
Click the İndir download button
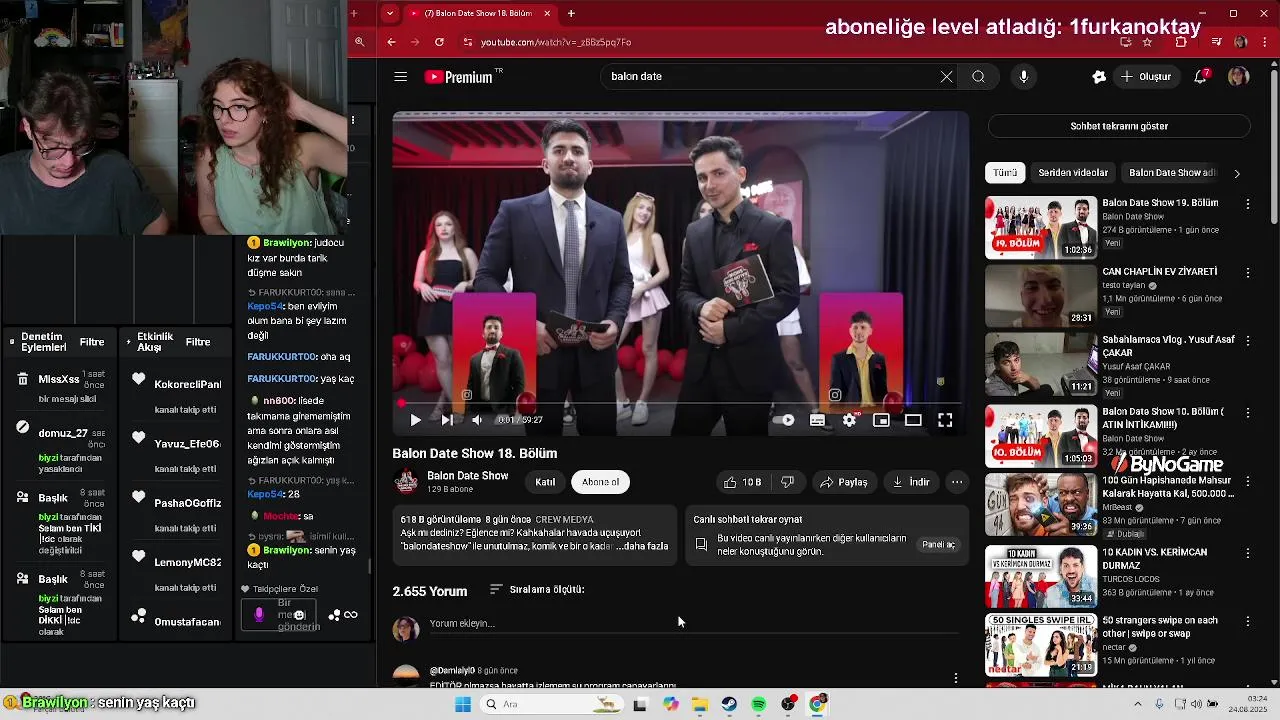click(911, 482)
